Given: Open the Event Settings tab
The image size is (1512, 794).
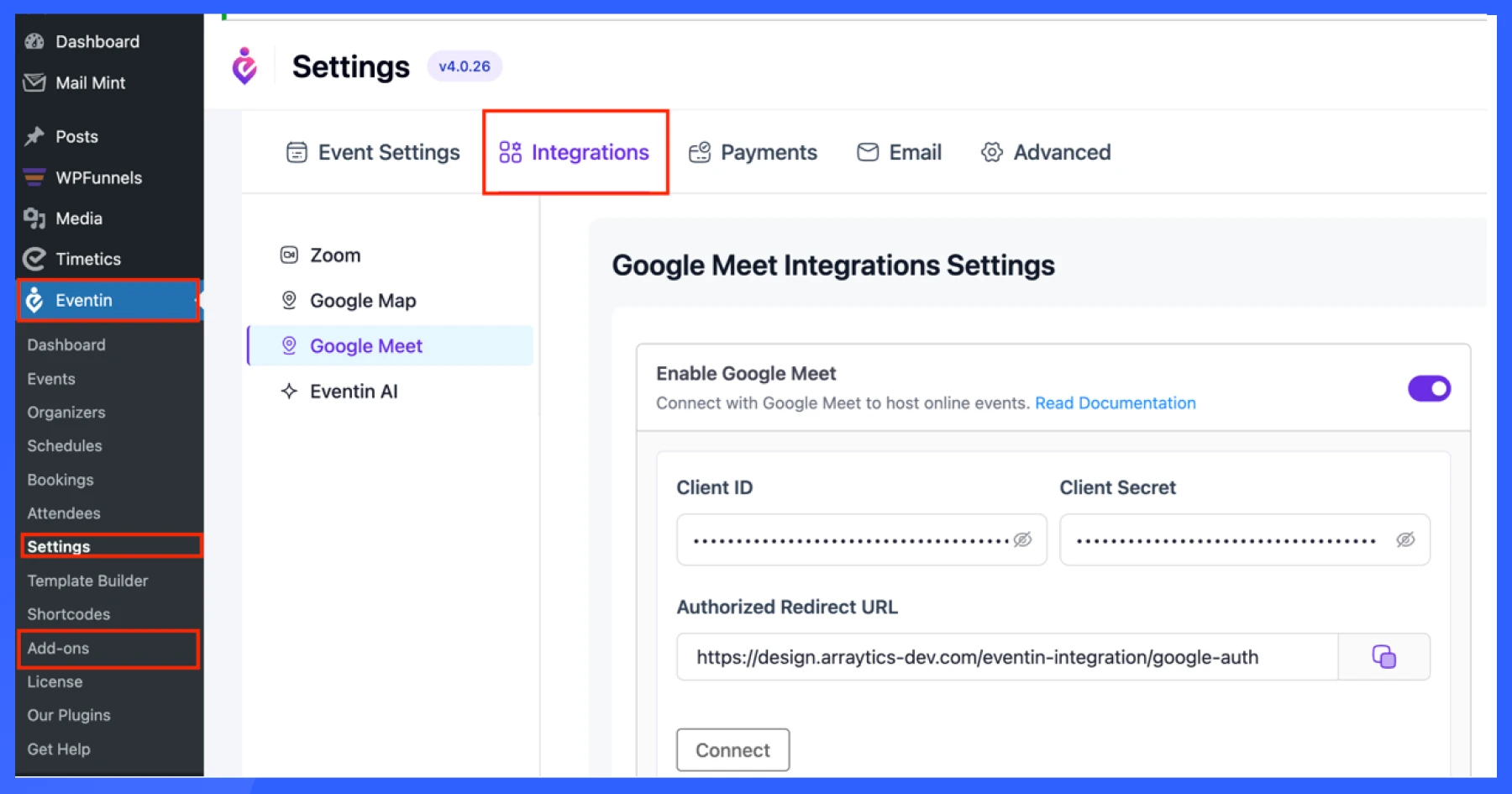Looking at the screenshot, I should tap(373, 152).
